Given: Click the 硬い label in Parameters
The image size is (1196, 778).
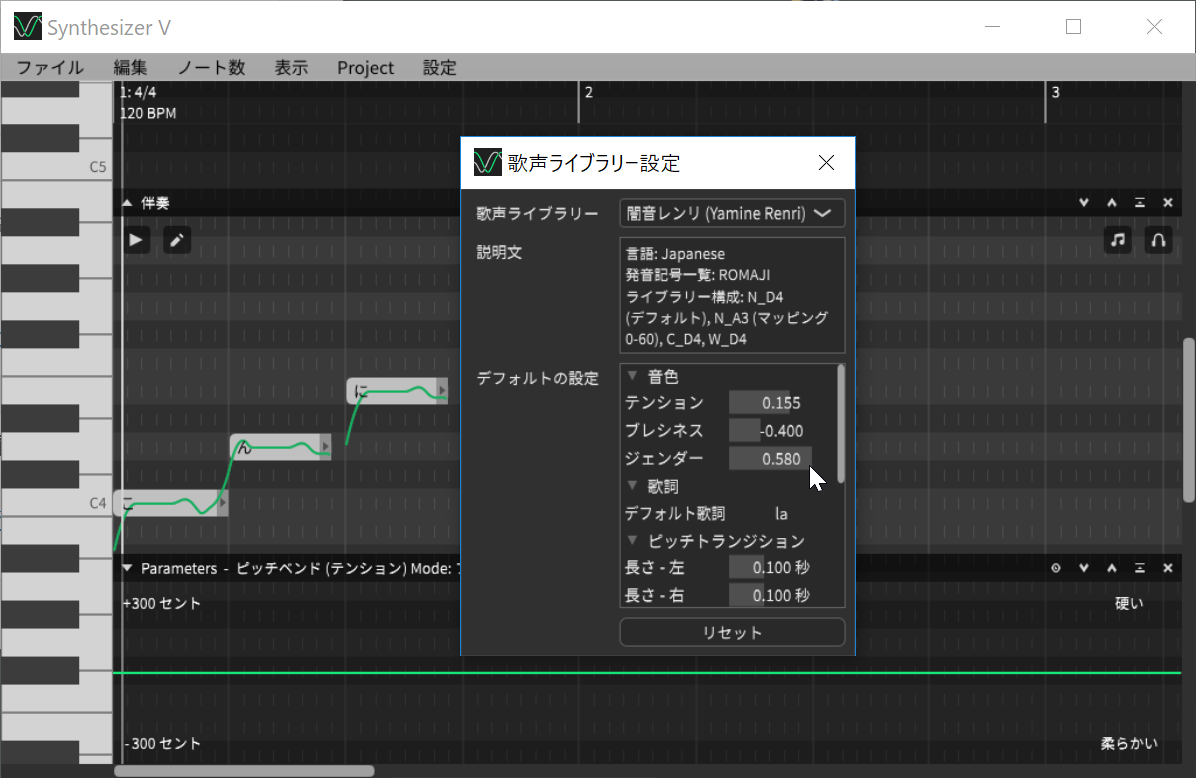Looking at the screenshot, I should (x=1130, y=603).
